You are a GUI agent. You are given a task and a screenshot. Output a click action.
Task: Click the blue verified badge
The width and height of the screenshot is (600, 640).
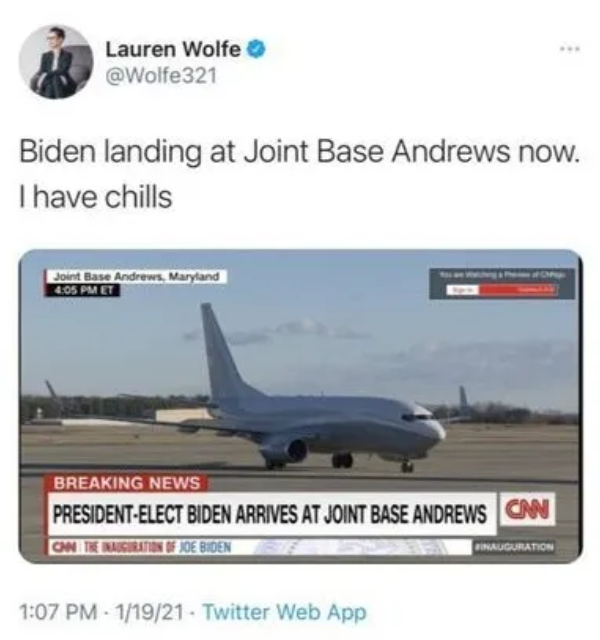(257, 50)
